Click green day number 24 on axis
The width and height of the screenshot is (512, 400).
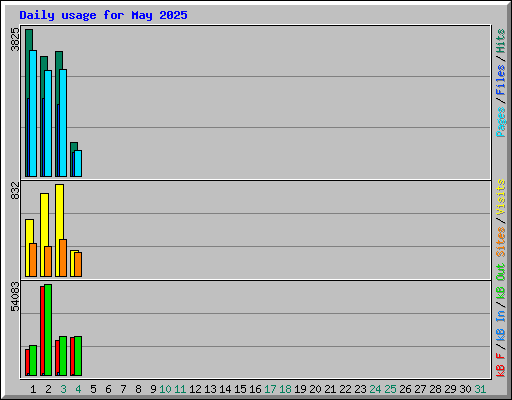point(375,389)
